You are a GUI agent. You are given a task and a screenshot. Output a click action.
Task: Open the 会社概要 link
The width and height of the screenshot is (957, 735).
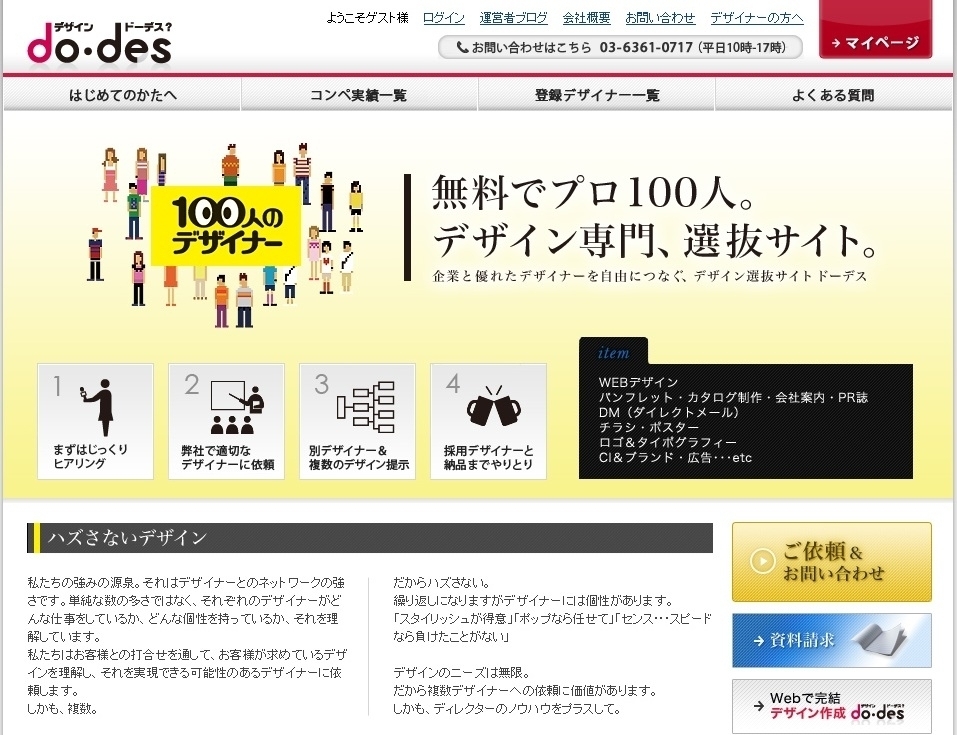click(x=587, y=18)
